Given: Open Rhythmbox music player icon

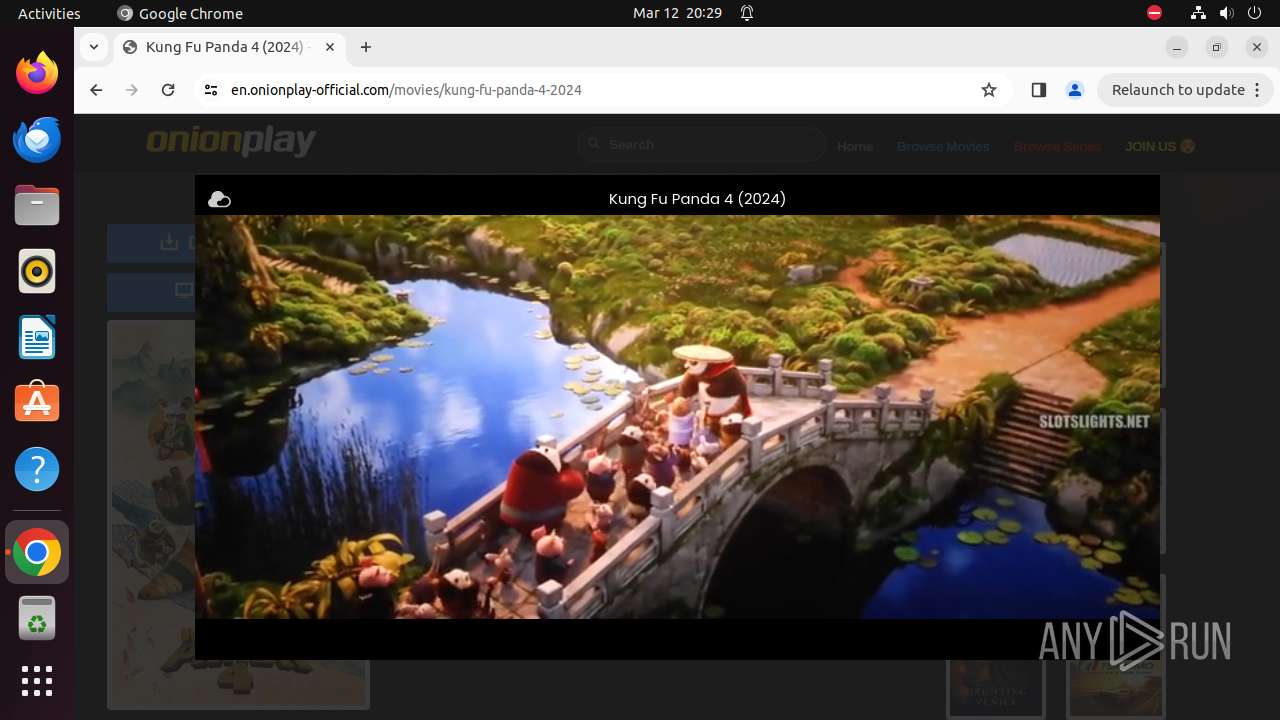Looking at the screenshot, I should [x=37, y=271].
